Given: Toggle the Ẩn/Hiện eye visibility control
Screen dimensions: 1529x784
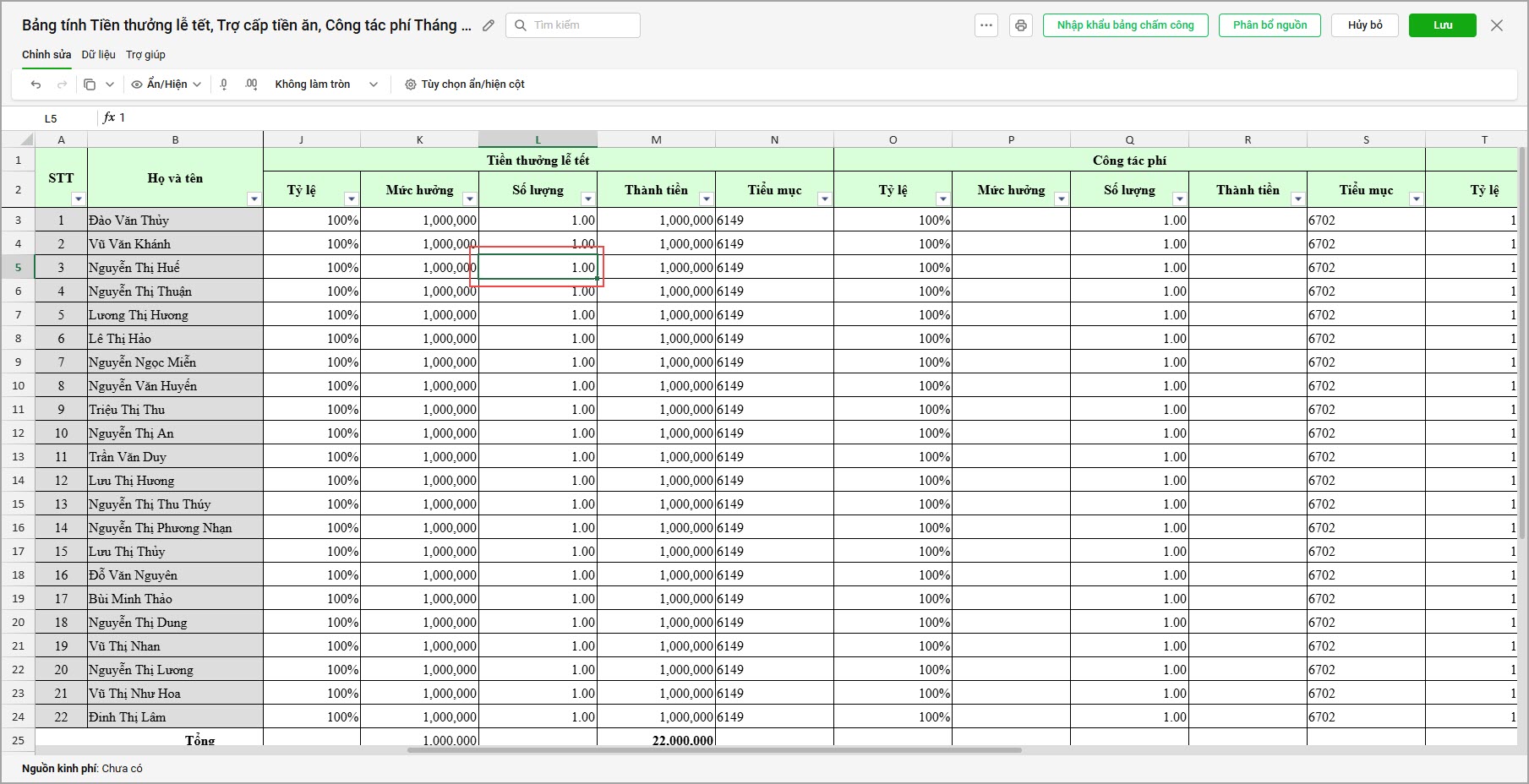Looking at the screenshot, I should coord(167,84).
